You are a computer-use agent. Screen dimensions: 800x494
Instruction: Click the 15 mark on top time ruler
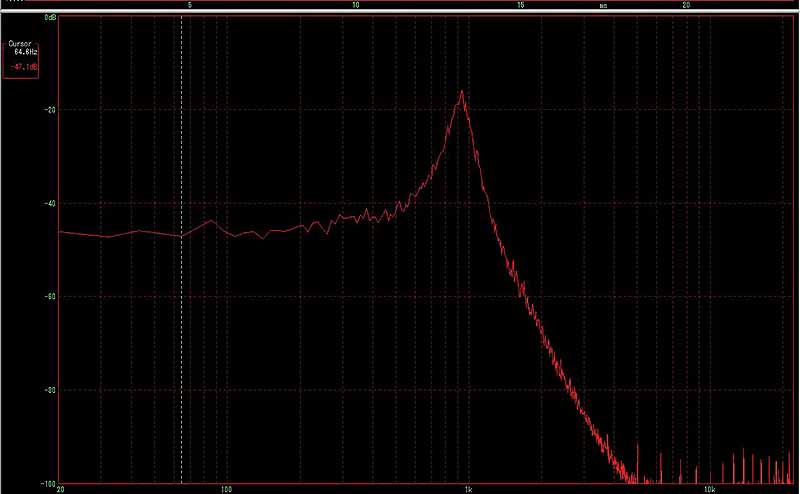(x=520, y=5)
